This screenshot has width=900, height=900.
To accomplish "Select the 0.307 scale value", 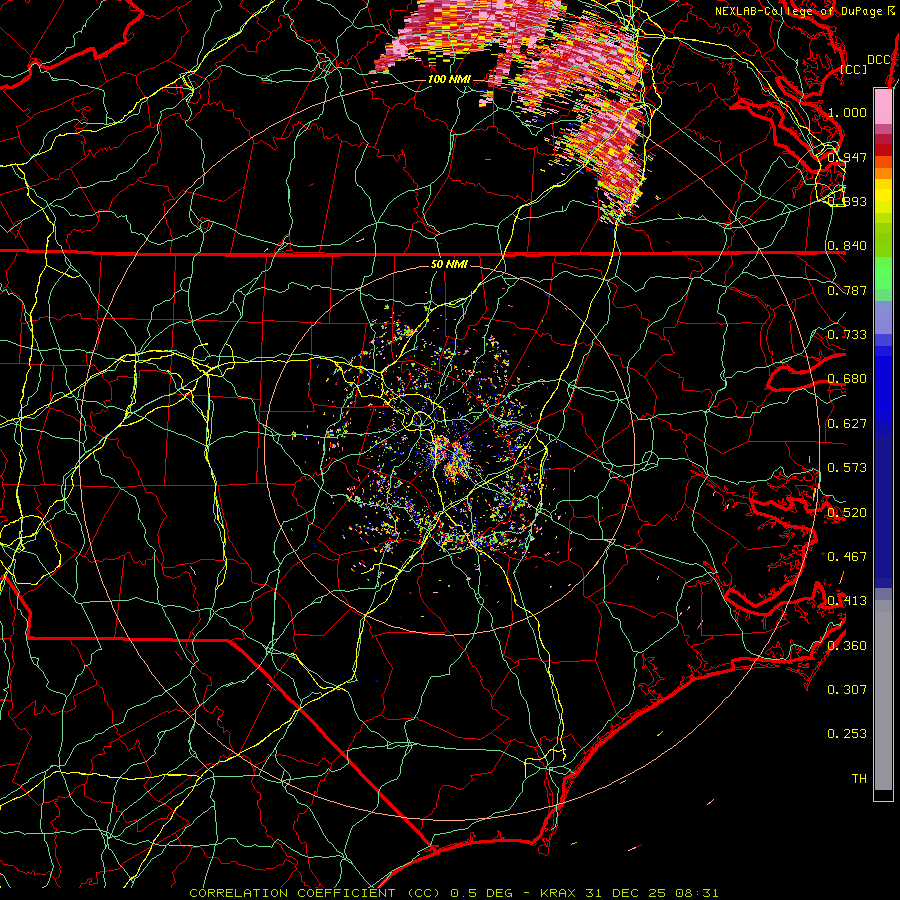I will (847, 690).
